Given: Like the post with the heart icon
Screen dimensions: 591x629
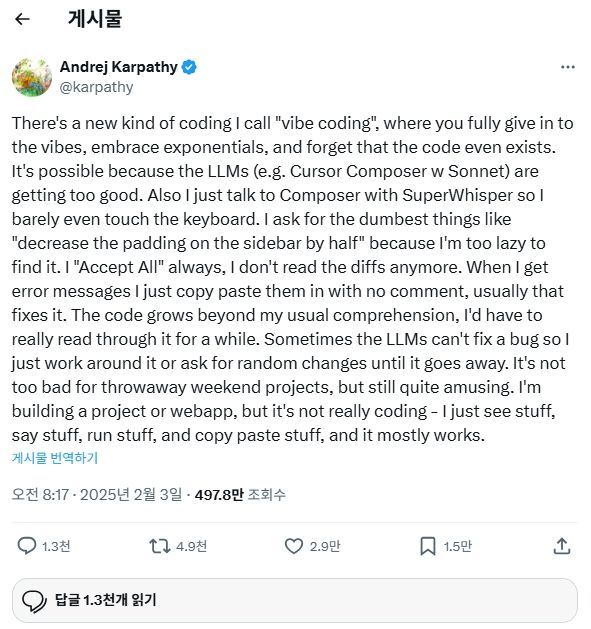Looking at the screenshot, I should (x=294, y=546).
